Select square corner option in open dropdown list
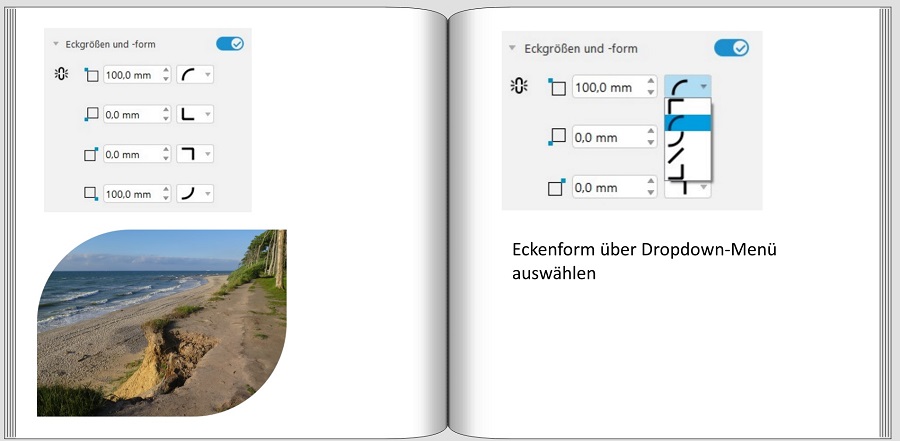This screenshot has height=441, width=900. pos(688,107)
